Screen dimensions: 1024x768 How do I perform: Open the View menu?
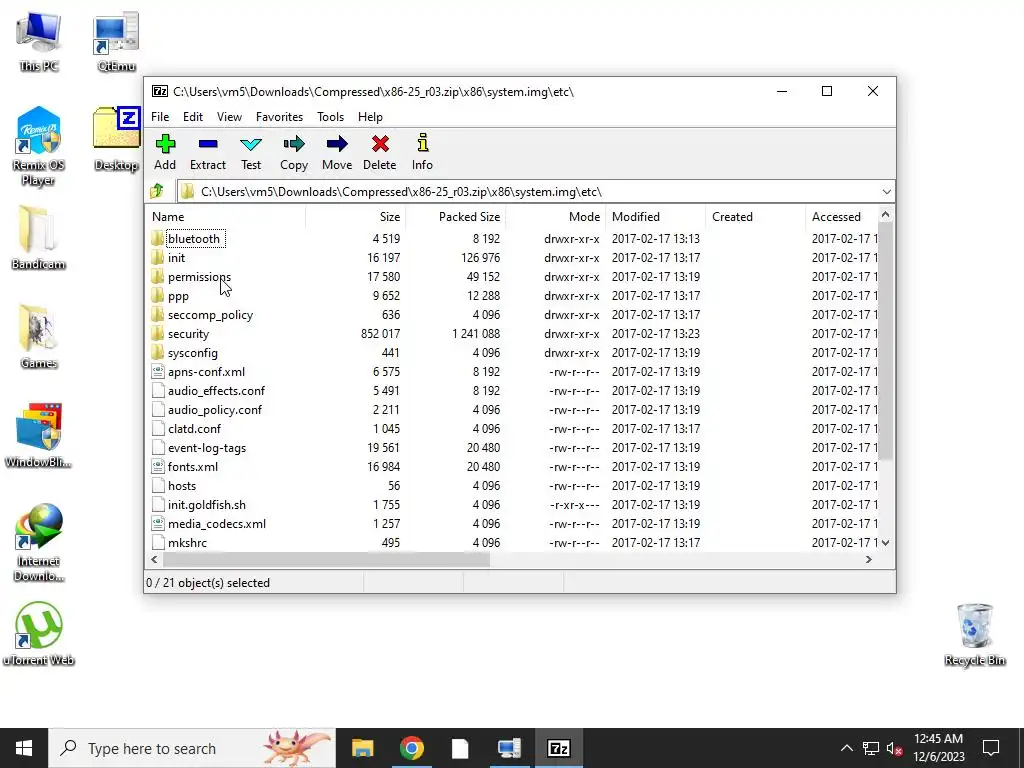point(229,117)
